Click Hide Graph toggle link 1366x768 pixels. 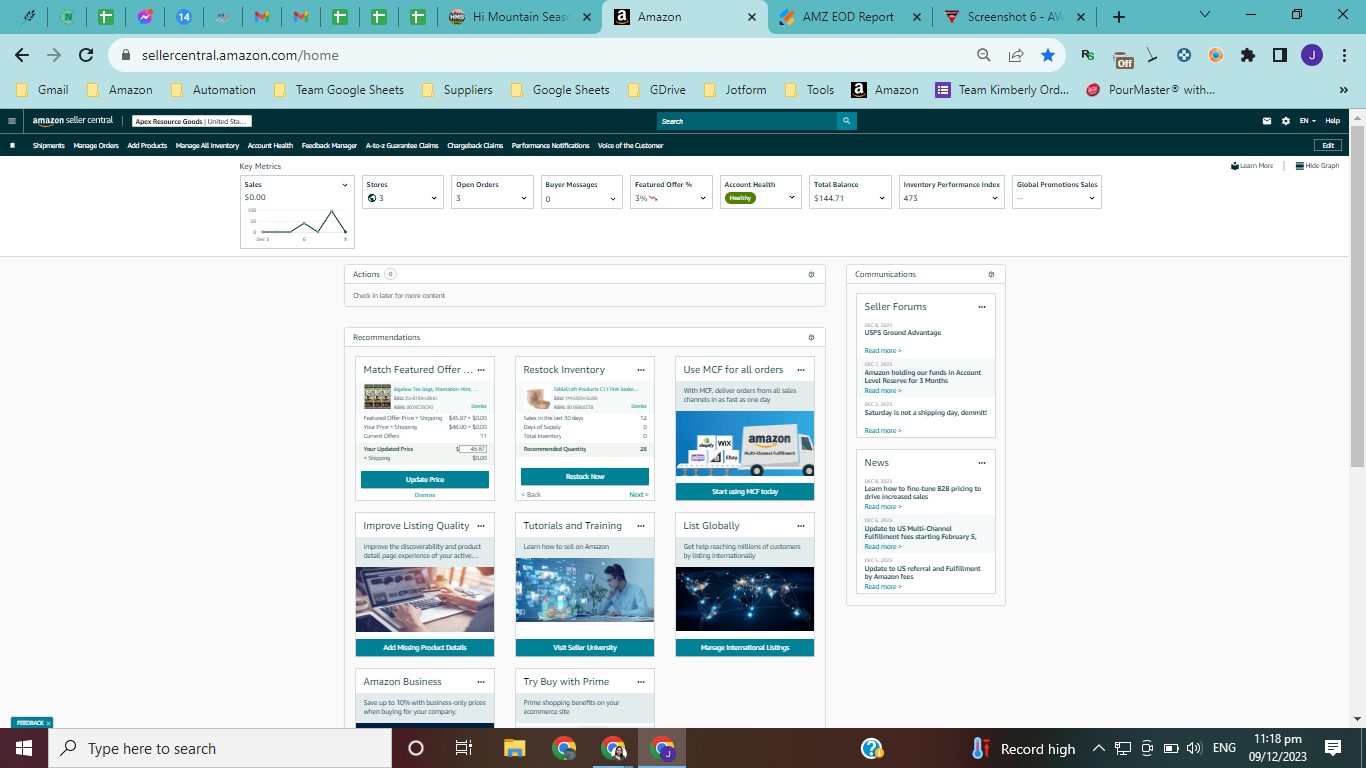tap(1317, 166)
